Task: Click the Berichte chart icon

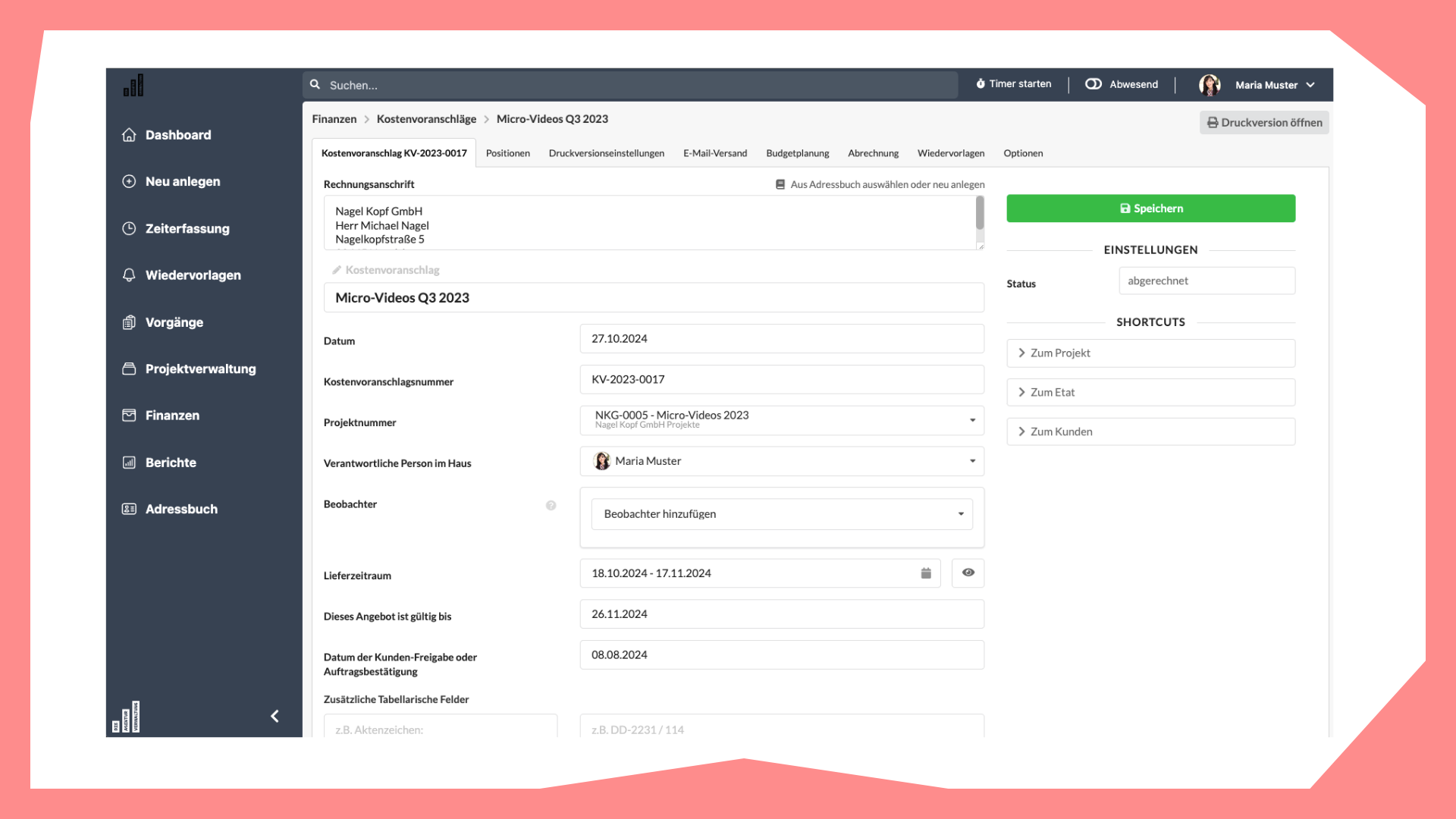Action: click(130, 463)
